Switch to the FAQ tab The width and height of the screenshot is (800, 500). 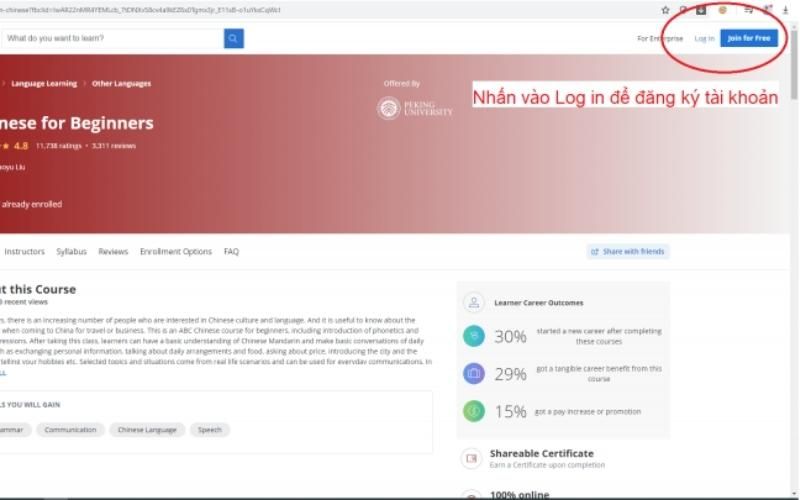231,252
